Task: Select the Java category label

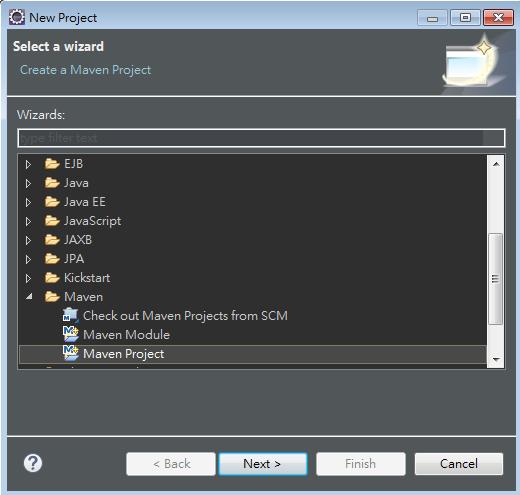Action: coord(76,183)
